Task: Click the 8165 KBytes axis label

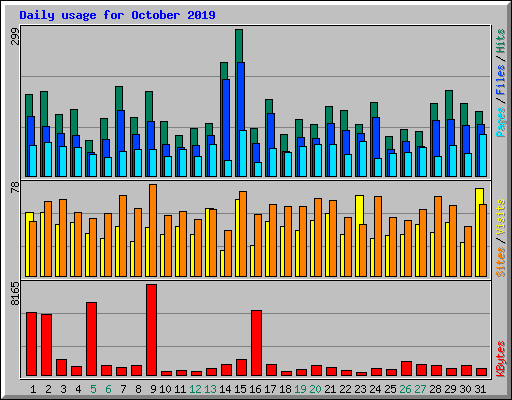Action: click(15, 293)
